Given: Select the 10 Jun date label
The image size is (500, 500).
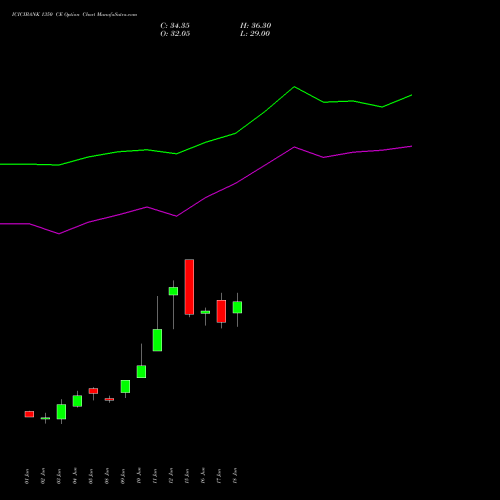Looking at the screenshot, I should tap(139, 476).
